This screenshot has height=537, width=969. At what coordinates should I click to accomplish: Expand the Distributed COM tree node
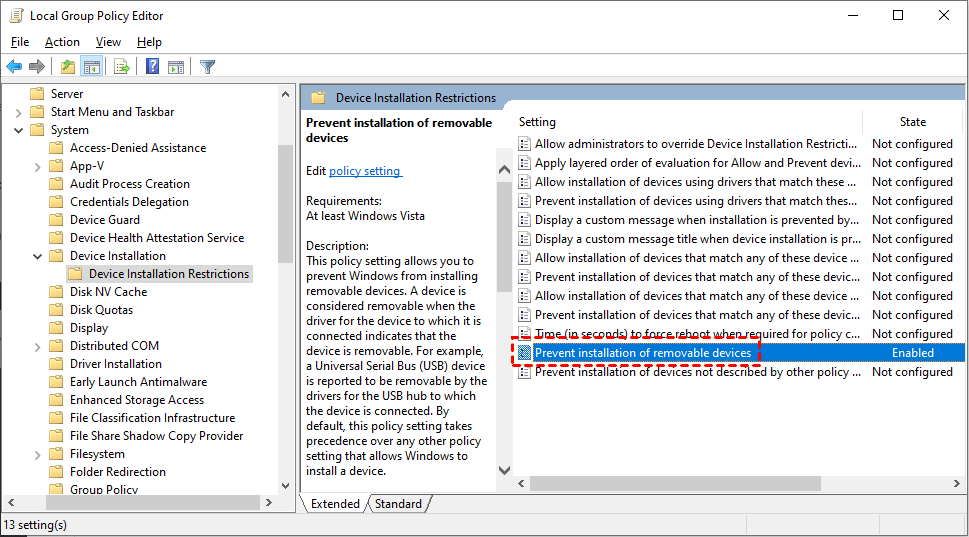coord(37,346)
